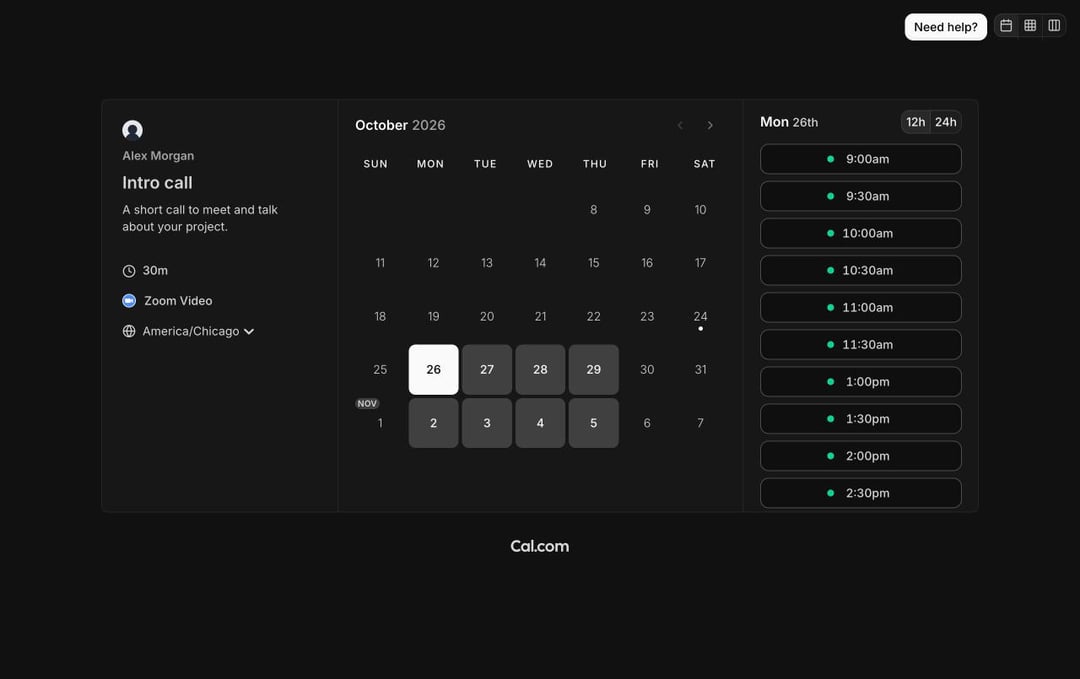Switch time format to 24h
The height and width of the screenshot is (679, 1080).
pos(946,122)
